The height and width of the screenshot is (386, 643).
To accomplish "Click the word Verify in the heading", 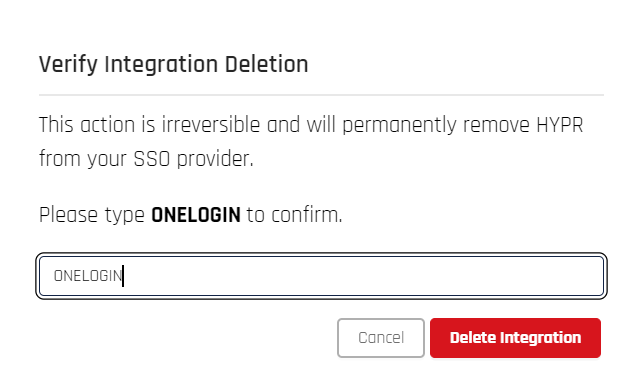I will click(68, 65).
